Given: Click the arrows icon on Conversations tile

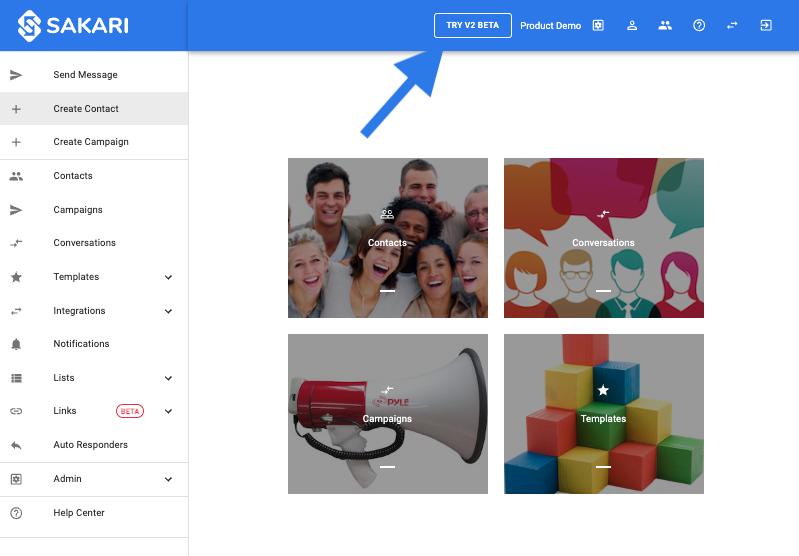Looking at the screenshot, I should pos(603,215).
